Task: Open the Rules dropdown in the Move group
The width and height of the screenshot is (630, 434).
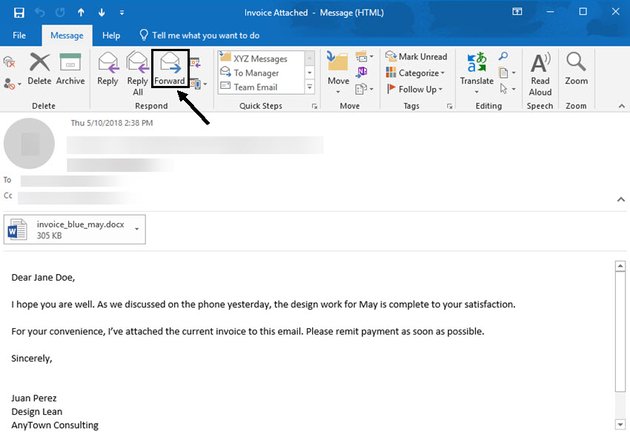Action: pyautogui.click(x=364, y=57)
